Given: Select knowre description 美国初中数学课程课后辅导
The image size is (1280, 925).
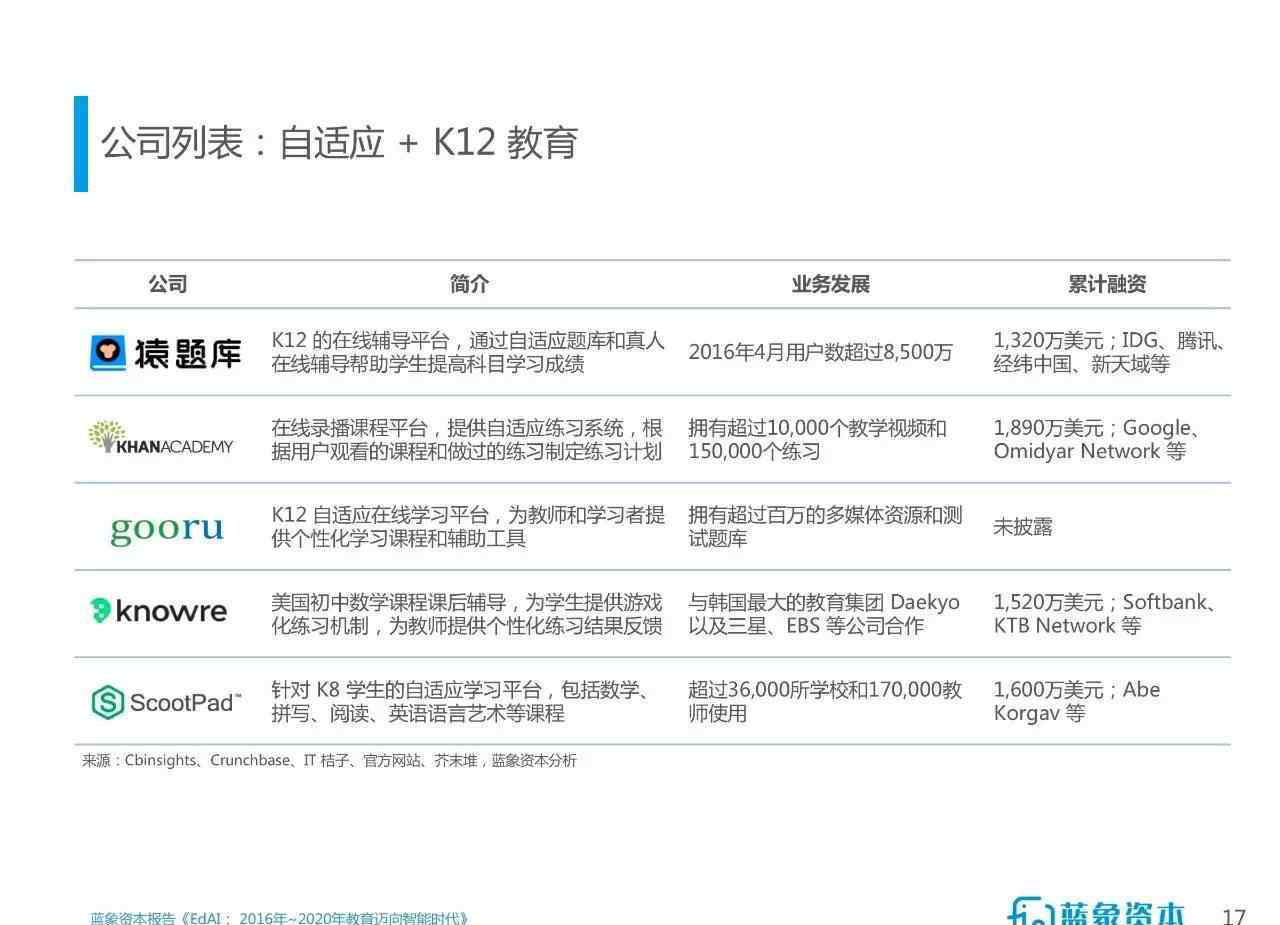Looking at the screenshot, I should tap(467, 614).
